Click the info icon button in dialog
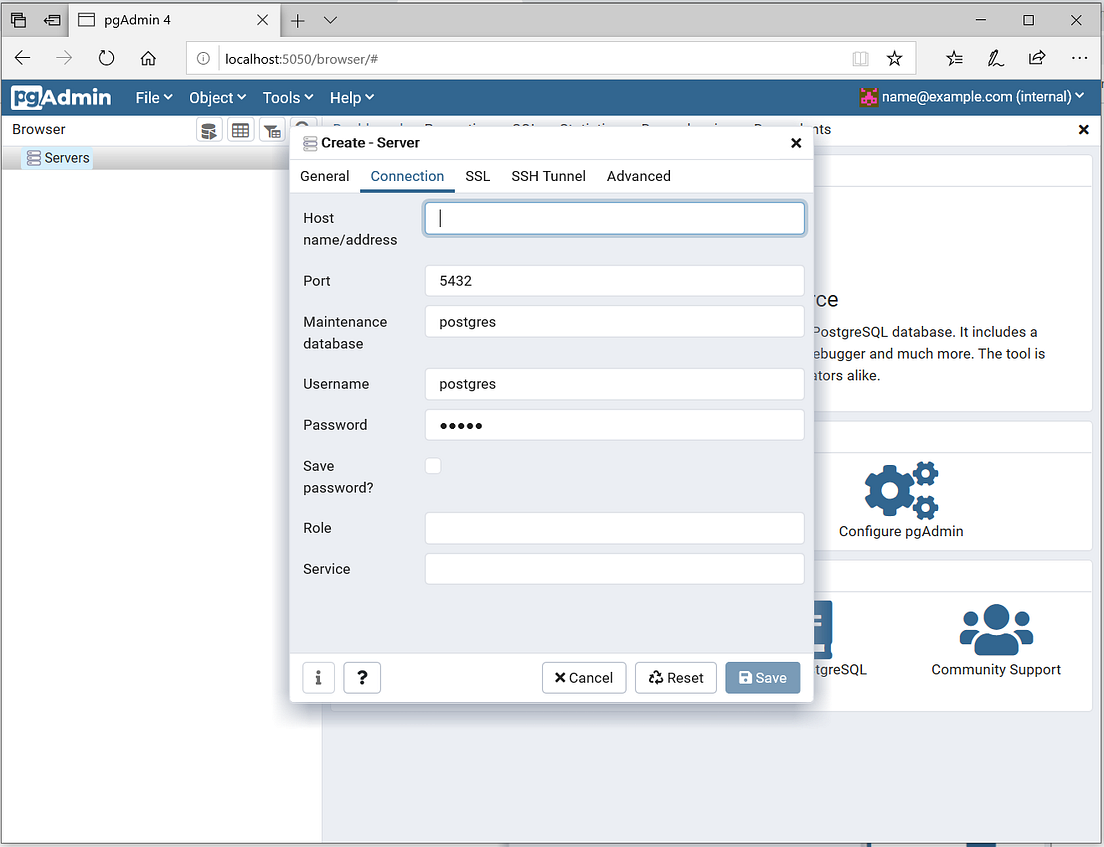This screenshot has height=847, width=1104. tap(318, 677)
